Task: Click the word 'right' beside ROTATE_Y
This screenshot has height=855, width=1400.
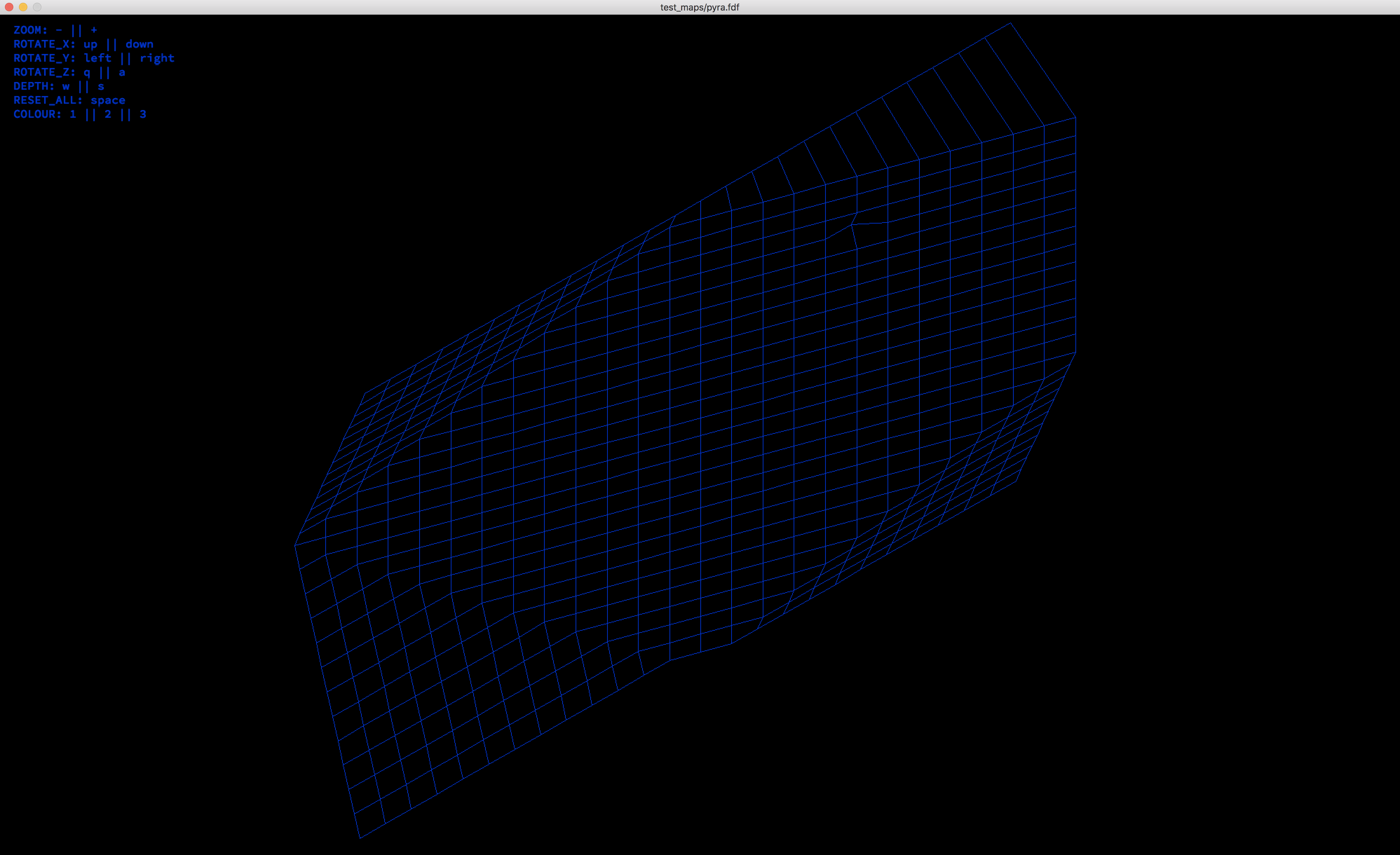Action: click(157, 58)
